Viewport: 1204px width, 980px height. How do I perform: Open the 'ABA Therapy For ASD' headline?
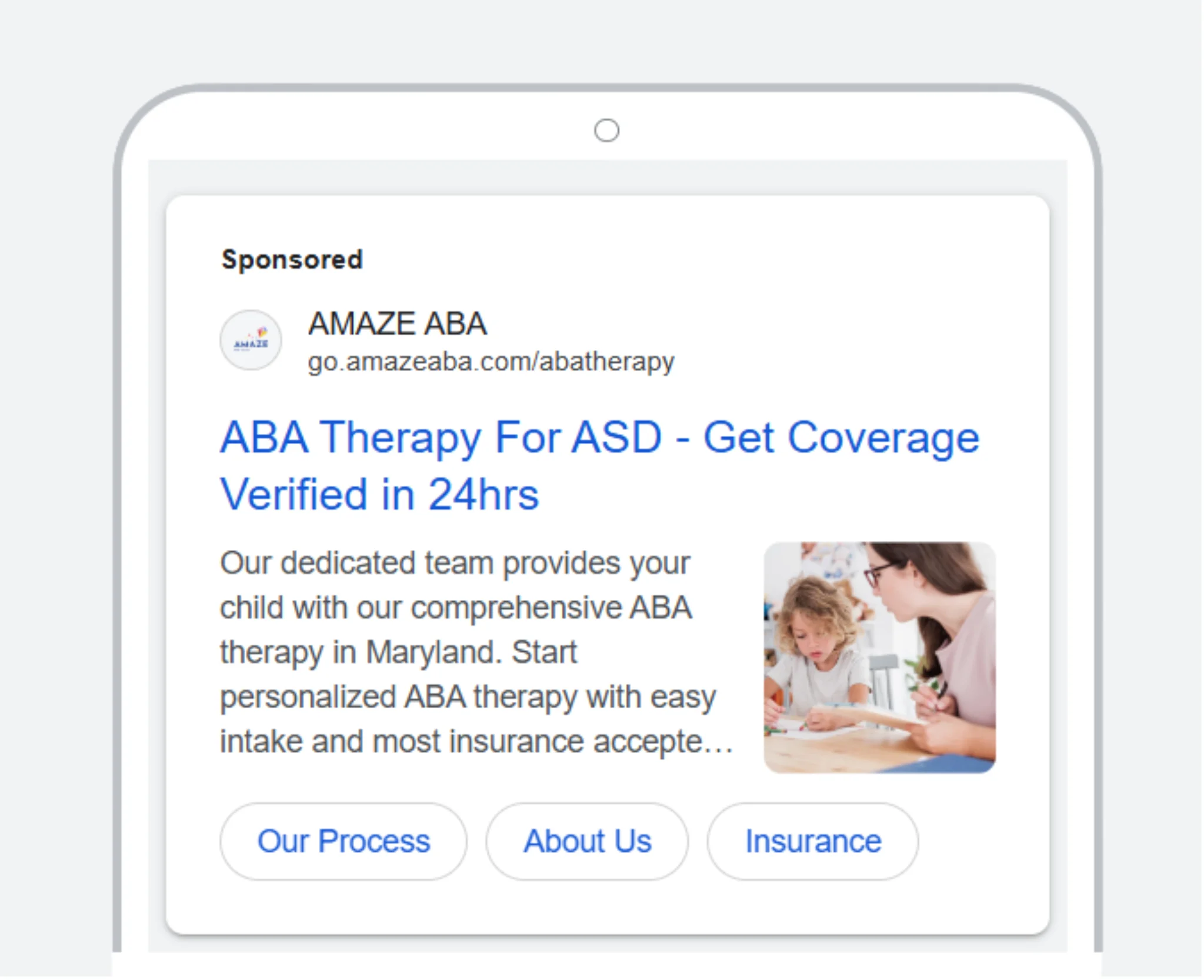[441, 438]
